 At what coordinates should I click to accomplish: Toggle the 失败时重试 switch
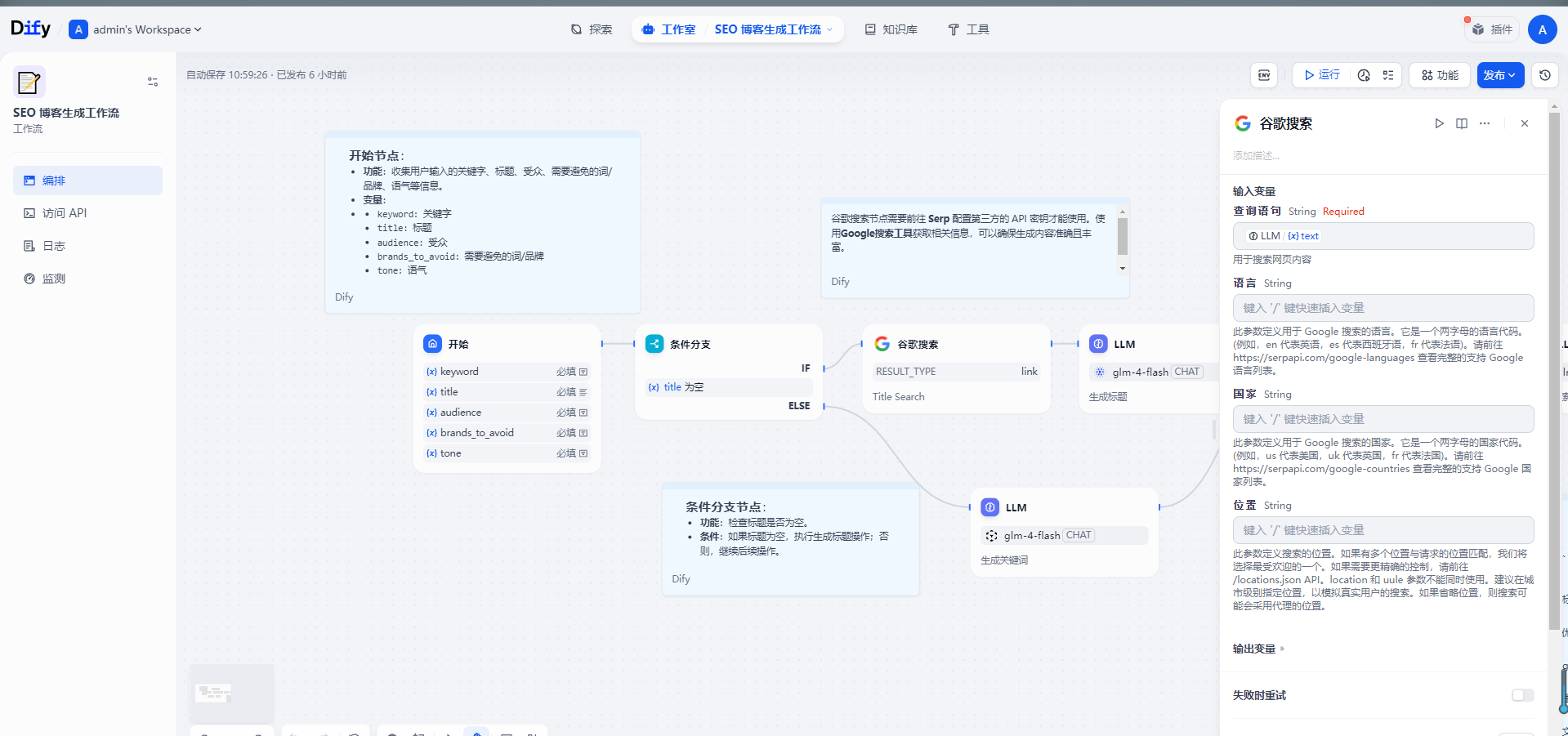tap(1522, 695)
